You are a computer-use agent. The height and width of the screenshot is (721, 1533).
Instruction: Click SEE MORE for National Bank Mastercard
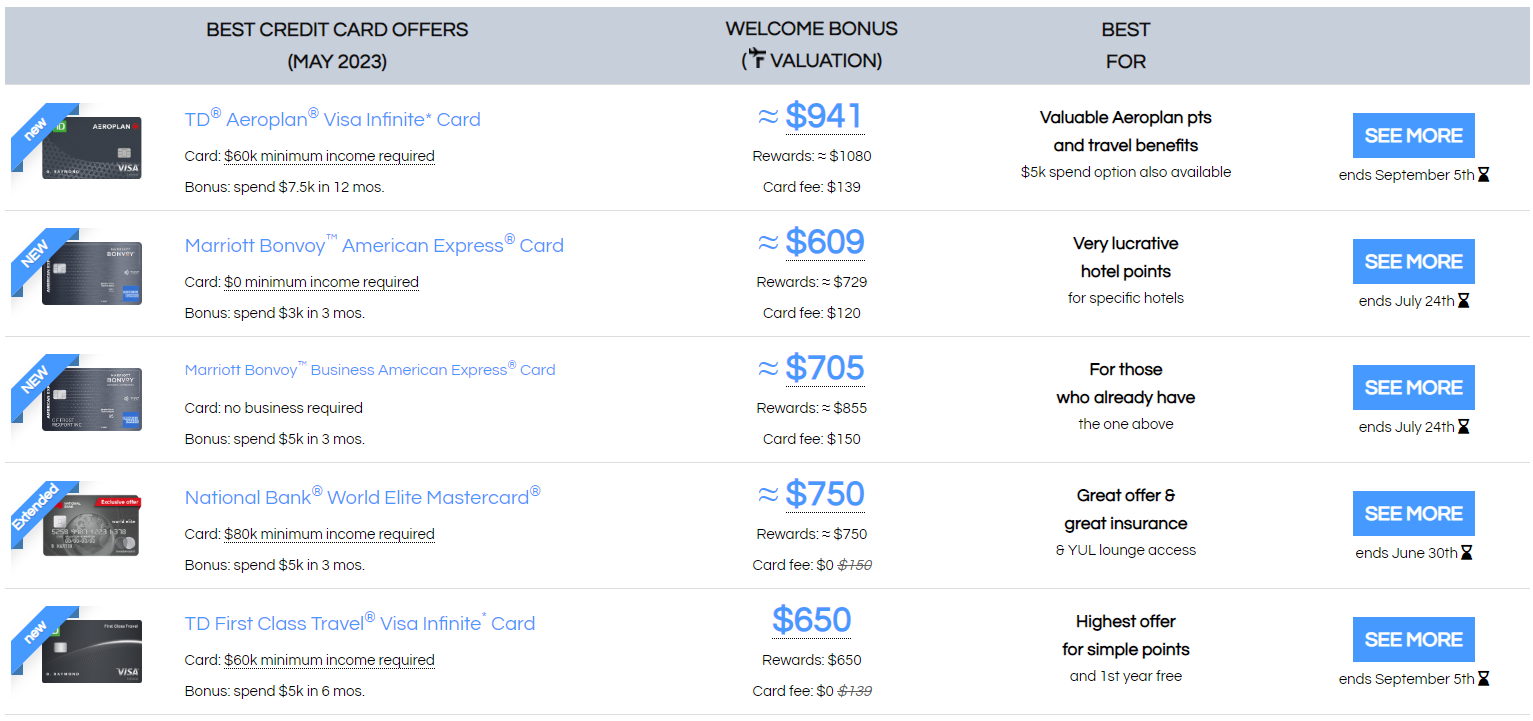point(1413,513)
